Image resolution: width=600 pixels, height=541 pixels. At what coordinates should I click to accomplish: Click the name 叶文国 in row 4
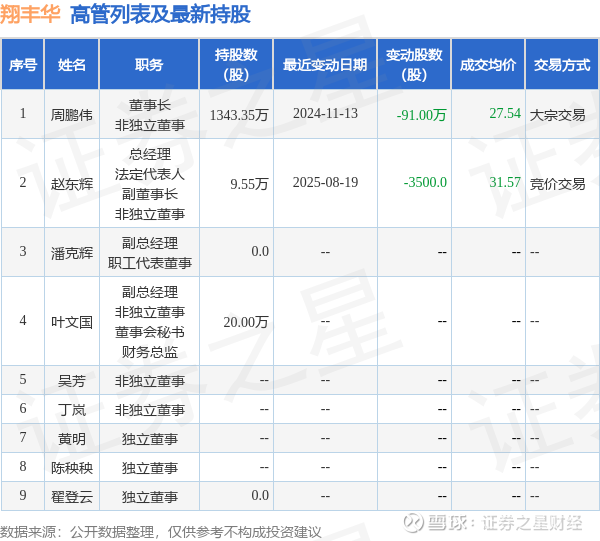(x=72, y=322)
